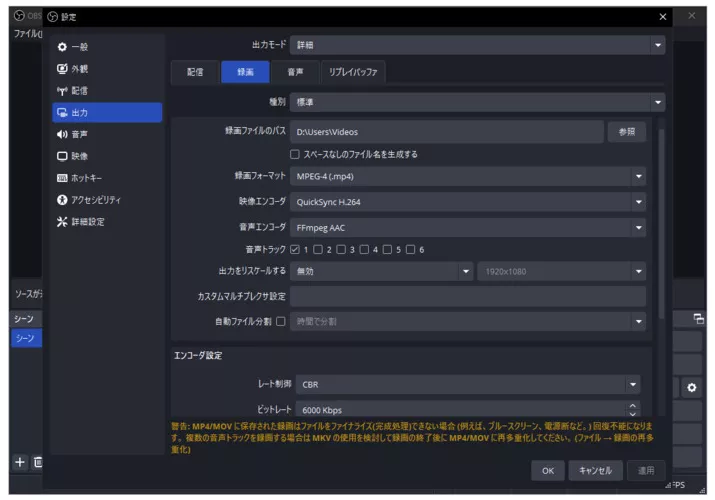The width and height of the screenshot is (715, 500).
Task: Open the 出力モード dropdown
Action: [477, 45]
